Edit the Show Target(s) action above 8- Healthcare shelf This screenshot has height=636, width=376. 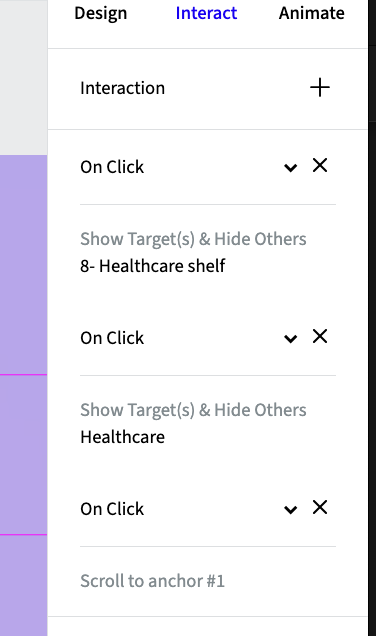(x=193, y=239)
